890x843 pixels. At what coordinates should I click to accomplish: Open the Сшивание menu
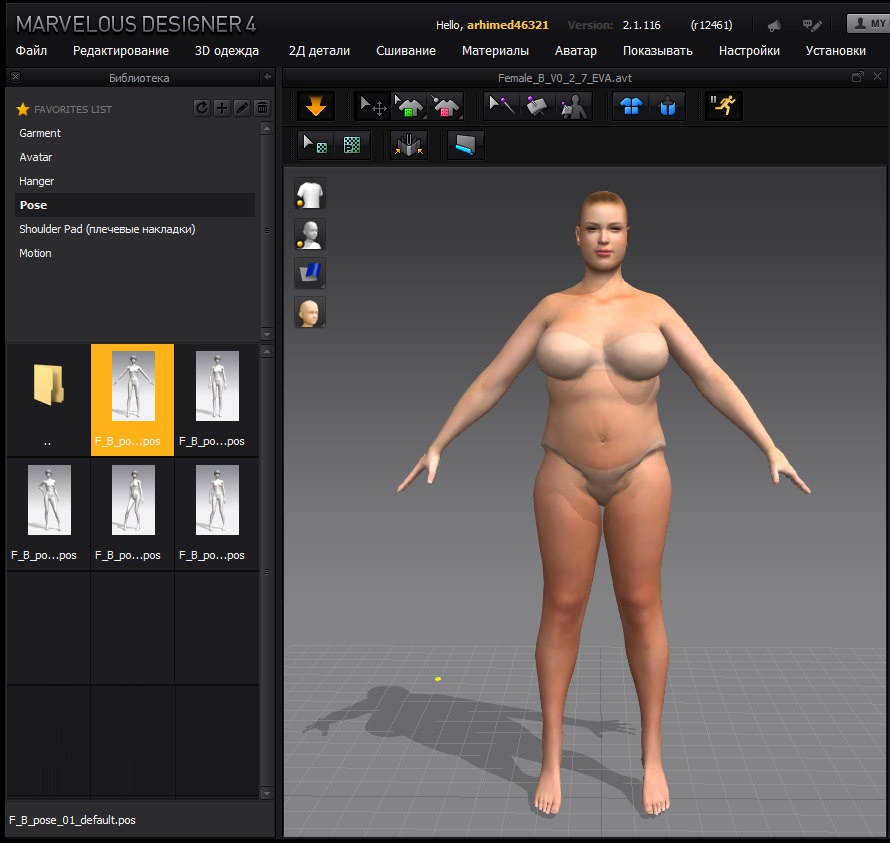[x=405, y=50]
